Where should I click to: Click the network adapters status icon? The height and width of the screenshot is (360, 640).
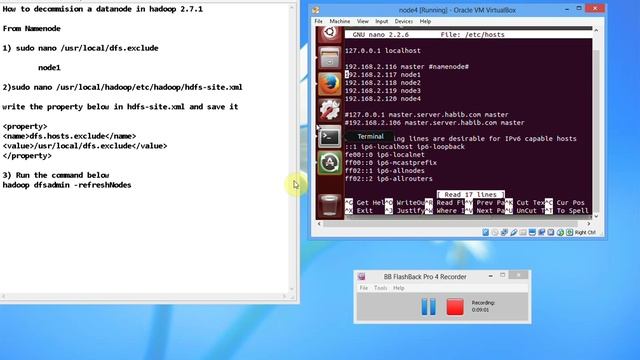click(504, 232)
